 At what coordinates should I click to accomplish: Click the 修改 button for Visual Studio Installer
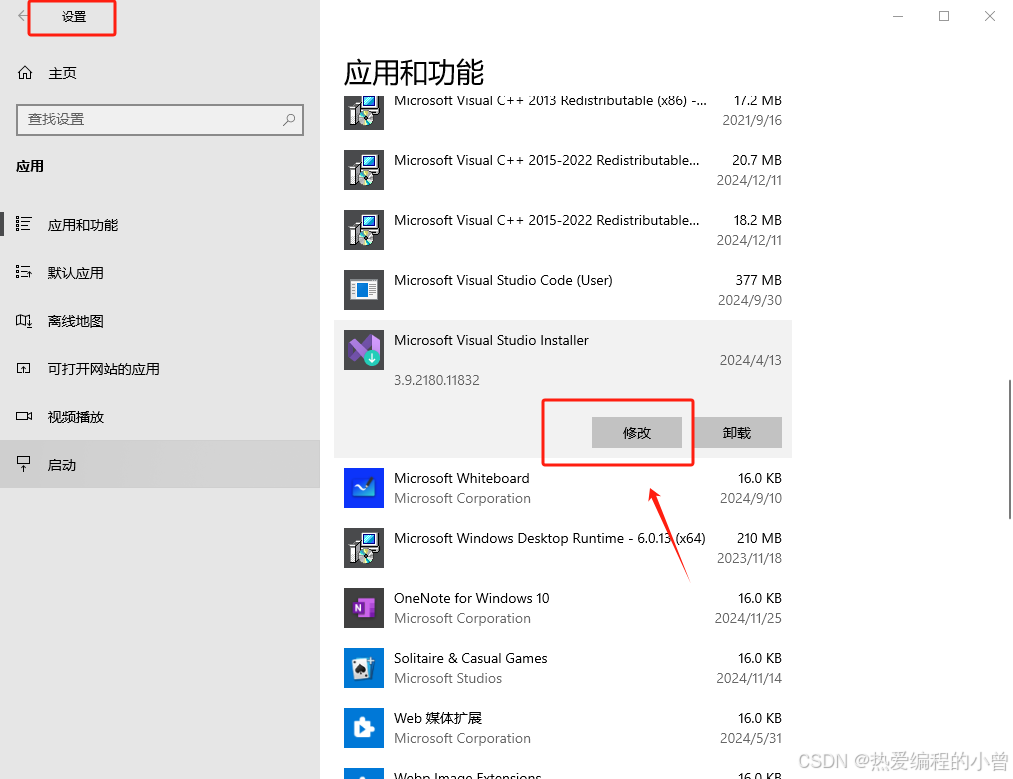coord(637,432)
